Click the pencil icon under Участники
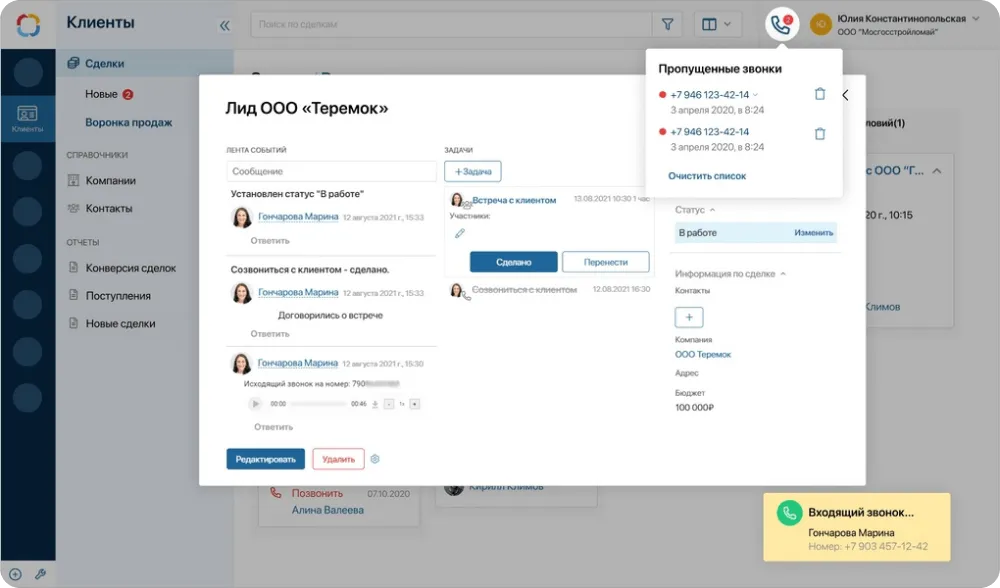The width and height of the screenshot is (1000, 588). click(x=460, y=233)
